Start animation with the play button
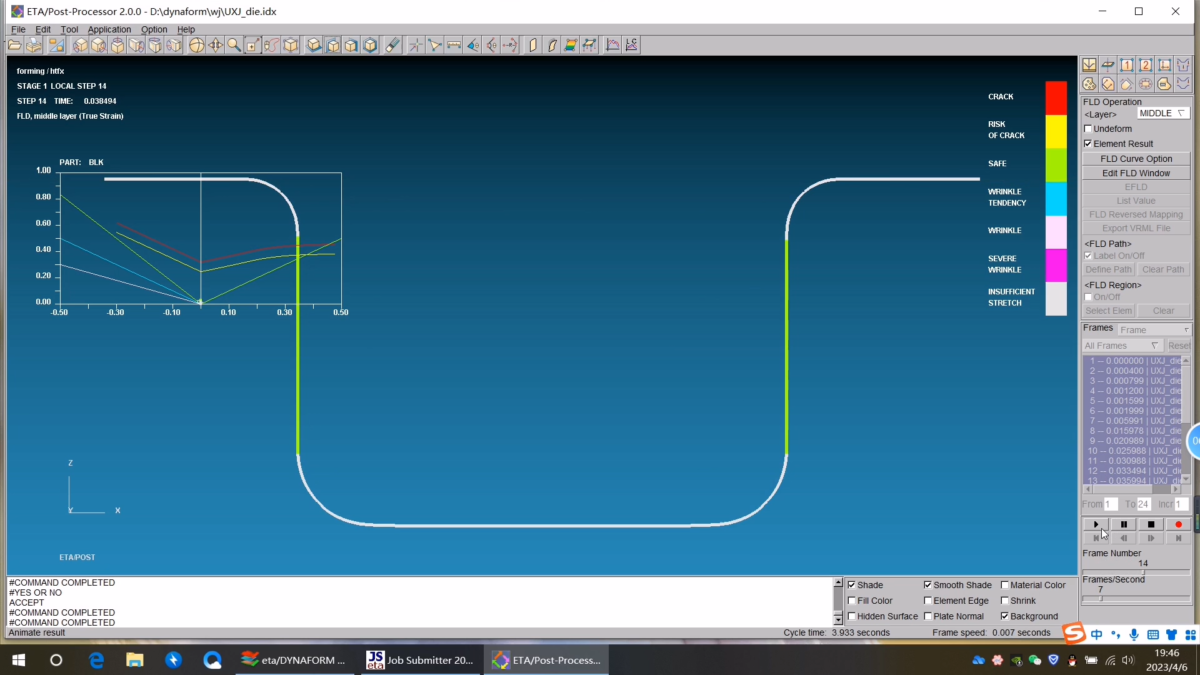1200x675 pixels. pos(1096,524)
